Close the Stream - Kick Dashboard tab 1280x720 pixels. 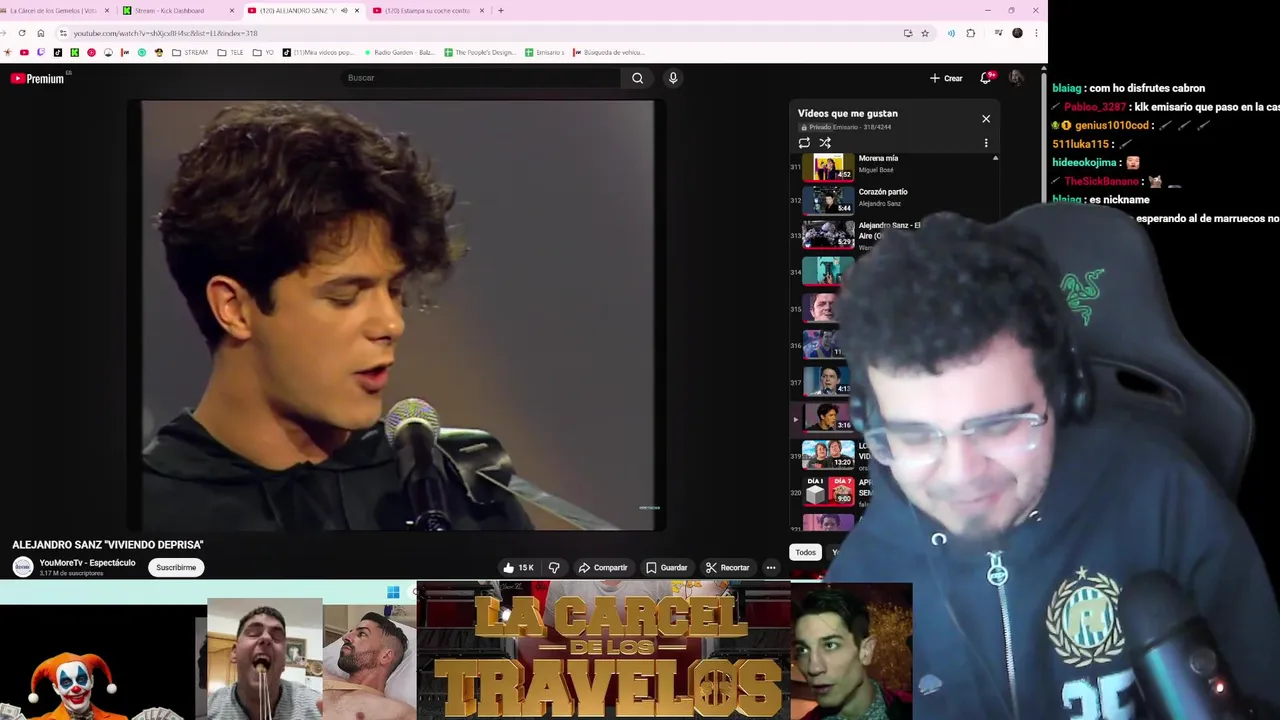point(232,10)
